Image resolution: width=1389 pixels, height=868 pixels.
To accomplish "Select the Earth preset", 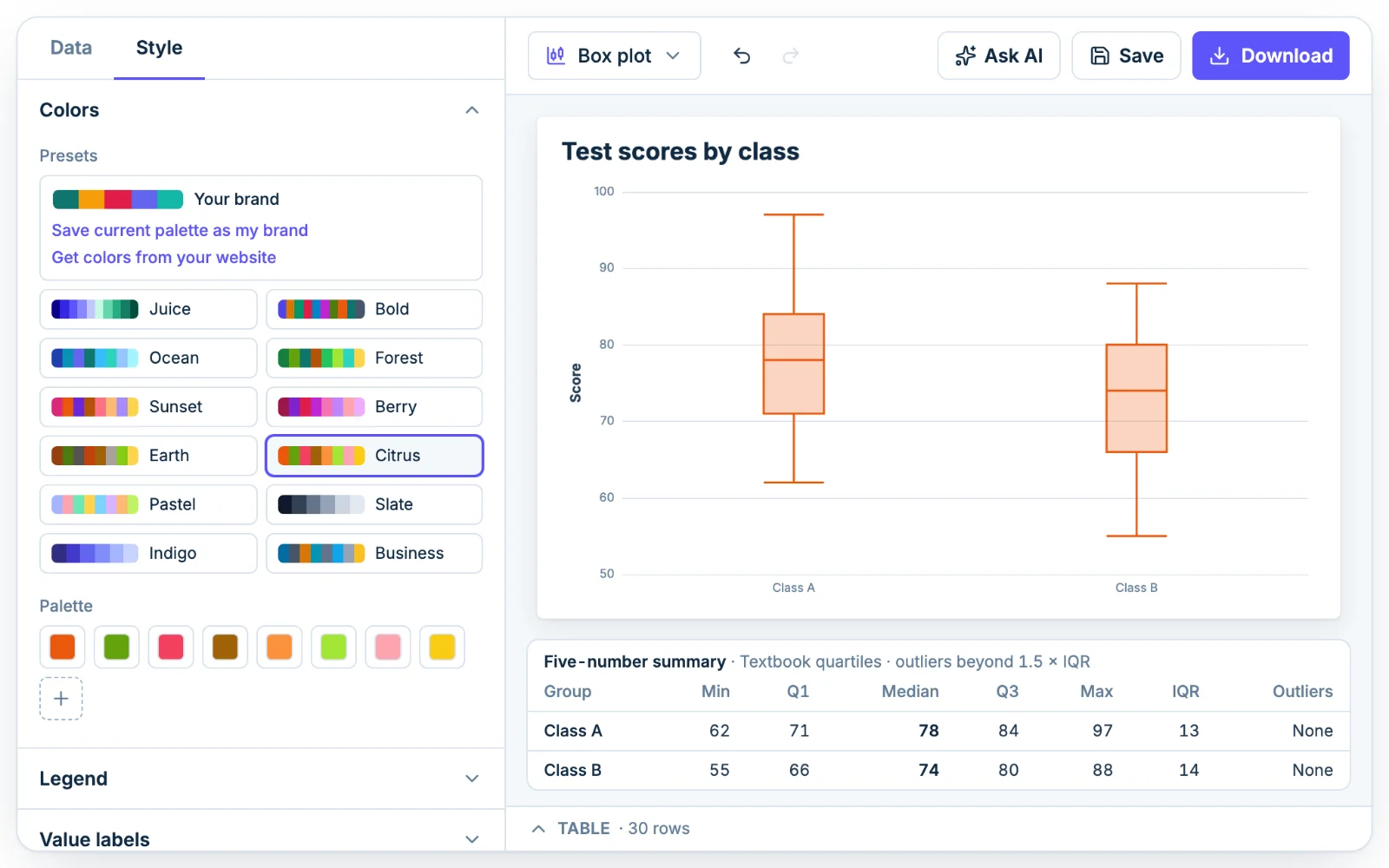I will [x=148, y=456].
